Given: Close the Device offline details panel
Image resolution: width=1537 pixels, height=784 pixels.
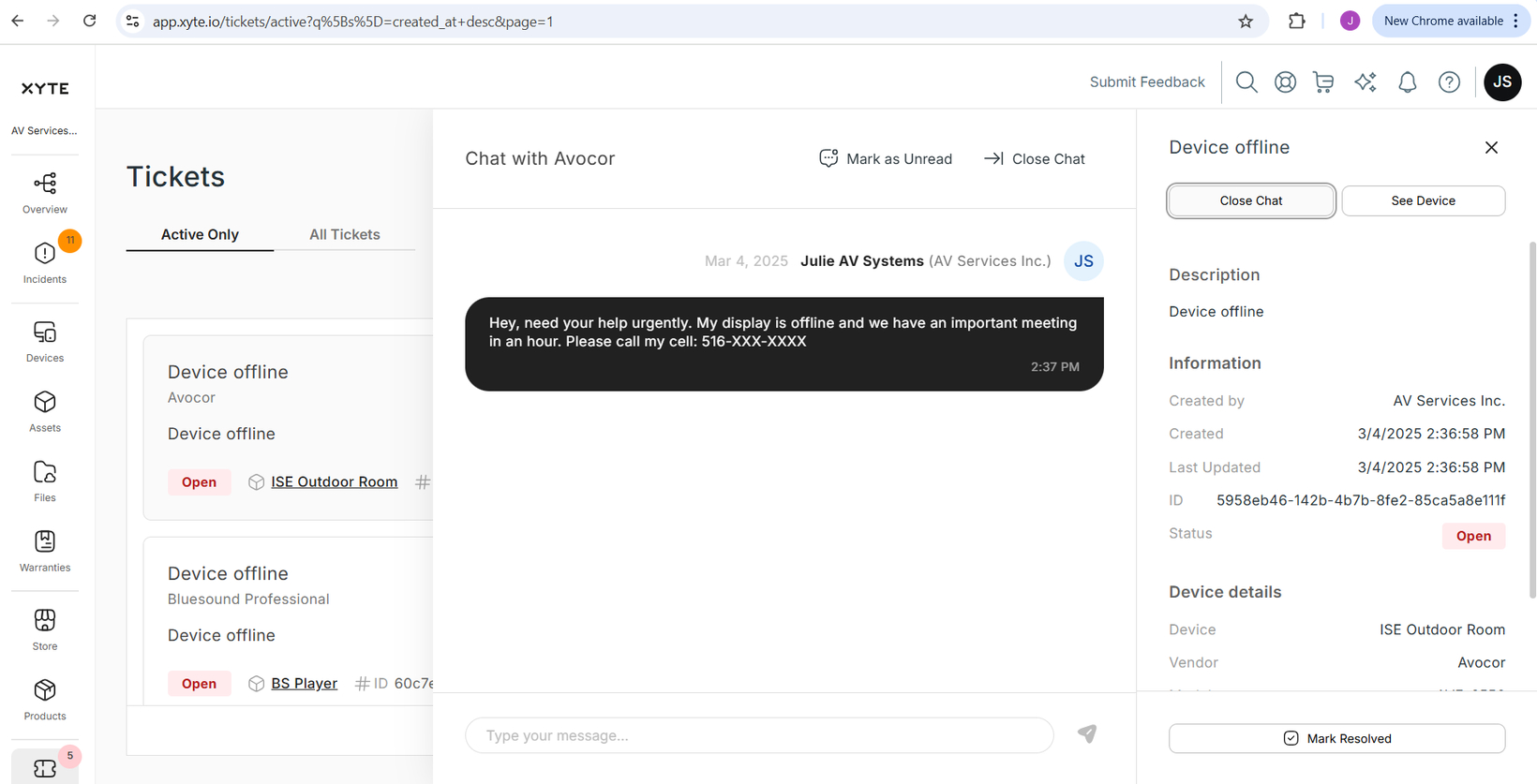Looking at the screenshot, I should pyautogui.click(x=1491, y=147).
